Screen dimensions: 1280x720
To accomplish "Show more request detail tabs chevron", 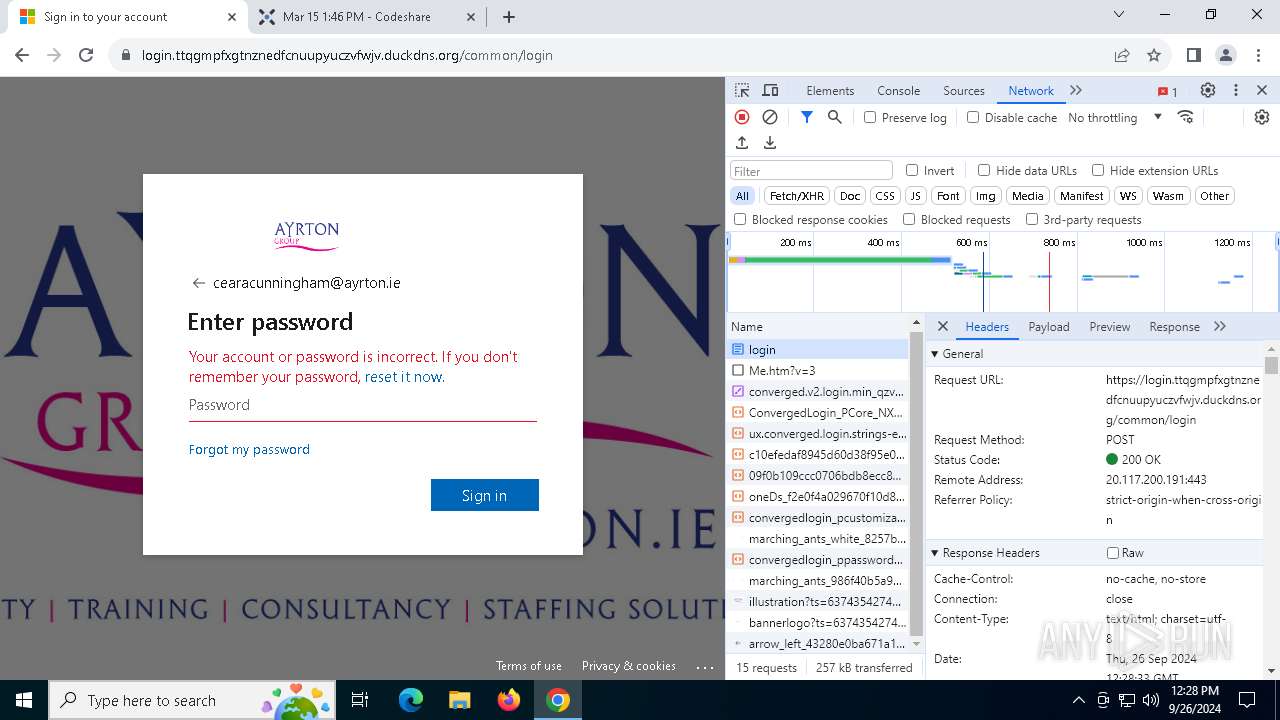I will (1220, 326).
